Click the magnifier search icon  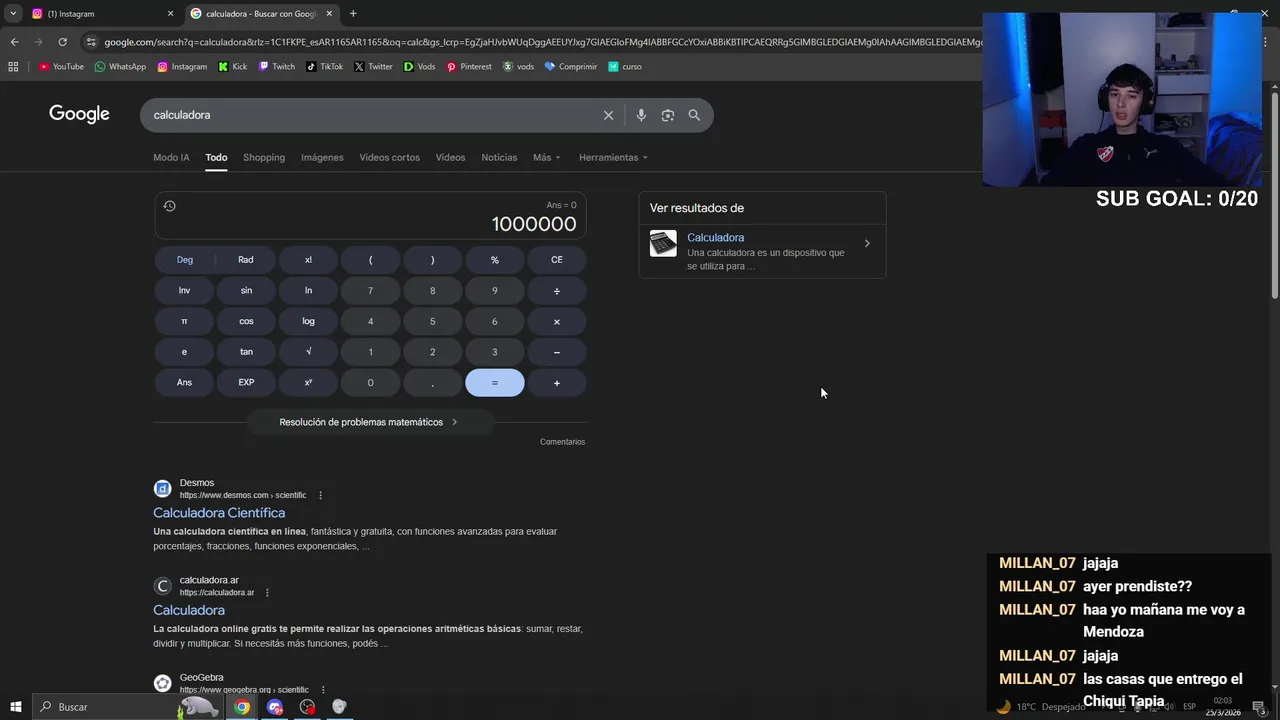694,115
